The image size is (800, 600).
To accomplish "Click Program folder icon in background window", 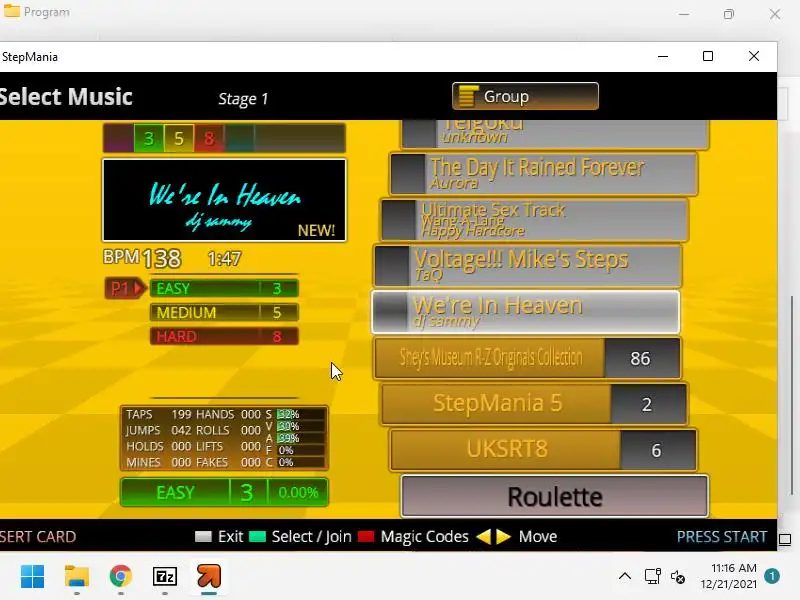I will (12, 11).
